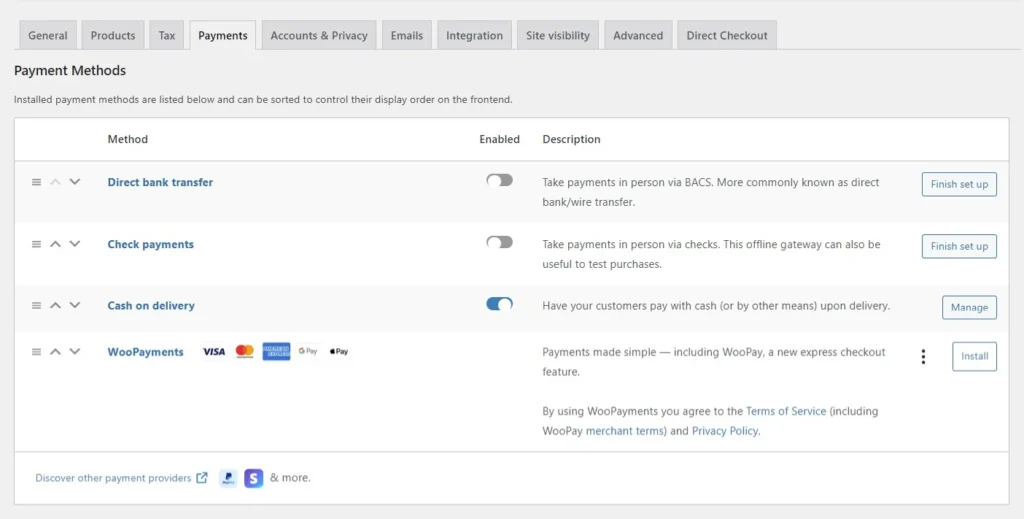Enable the Direct bank transfer toggle
The image size is (1024, 519).
click(x=499, y=180)
